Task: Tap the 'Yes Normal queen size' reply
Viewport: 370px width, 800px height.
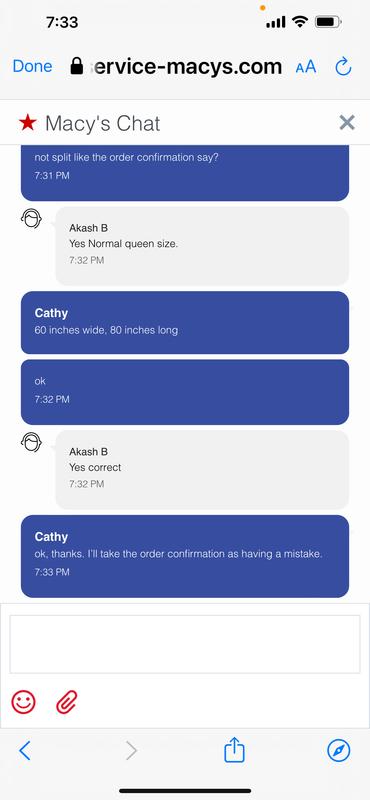Action: pos(202,246)
